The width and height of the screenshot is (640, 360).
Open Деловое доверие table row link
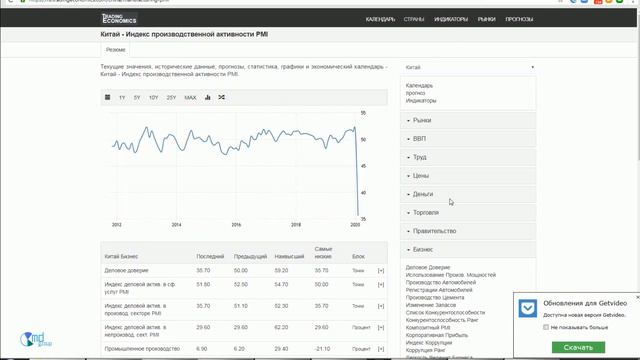coord(126,271)
